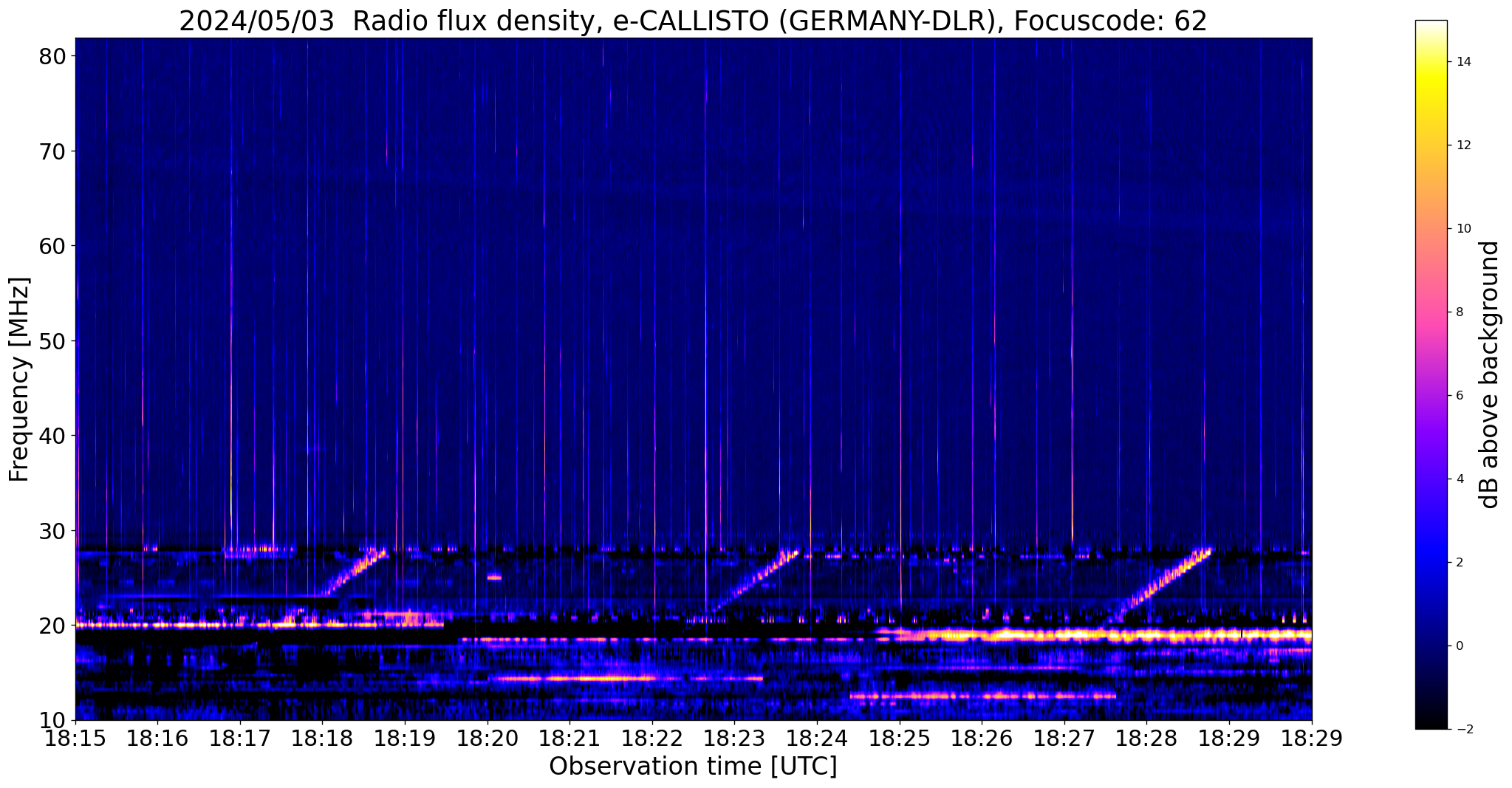Click the 'Frequency [MHz]' y-axis label
The height and width of the screenshot is (788, 1512).
(19, 380)
